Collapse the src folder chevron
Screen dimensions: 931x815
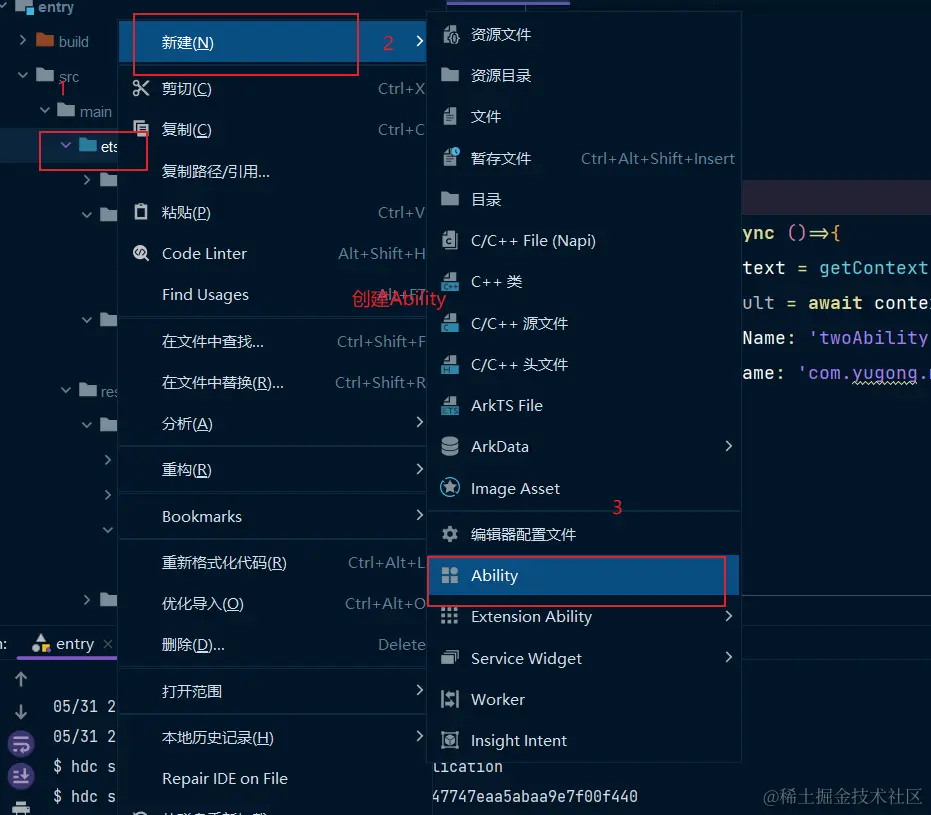[x=23, y=75]
